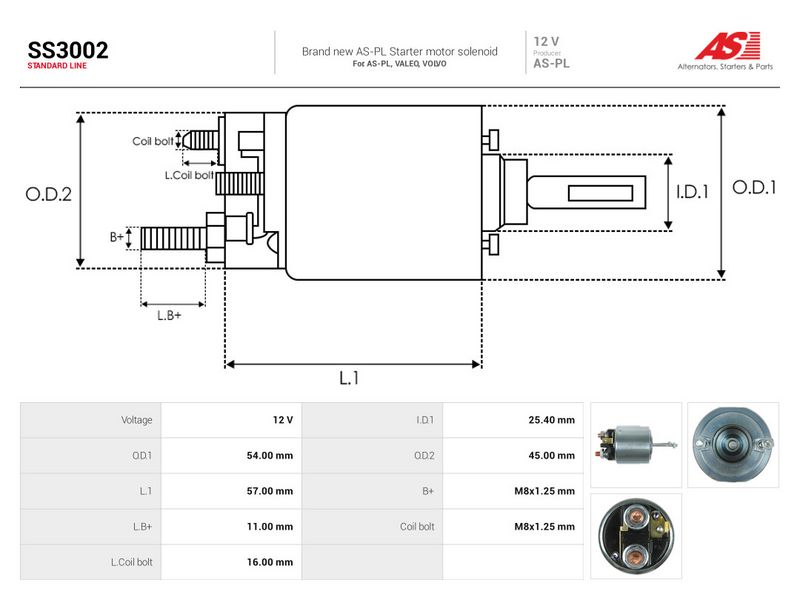Click the L.1 diagram label
This screenshot has width=800, height=600.
[x=349, y=378]
